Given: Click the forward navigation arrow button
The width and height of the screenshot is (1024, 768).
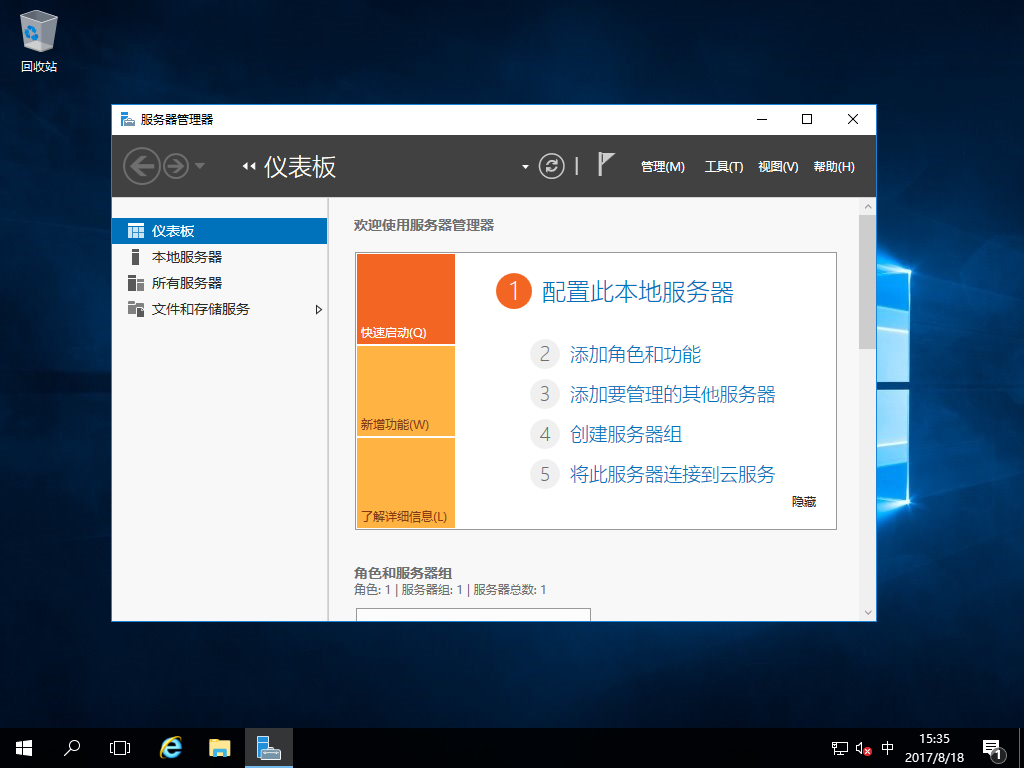Looking at the screenshot, I should [176, 166].
